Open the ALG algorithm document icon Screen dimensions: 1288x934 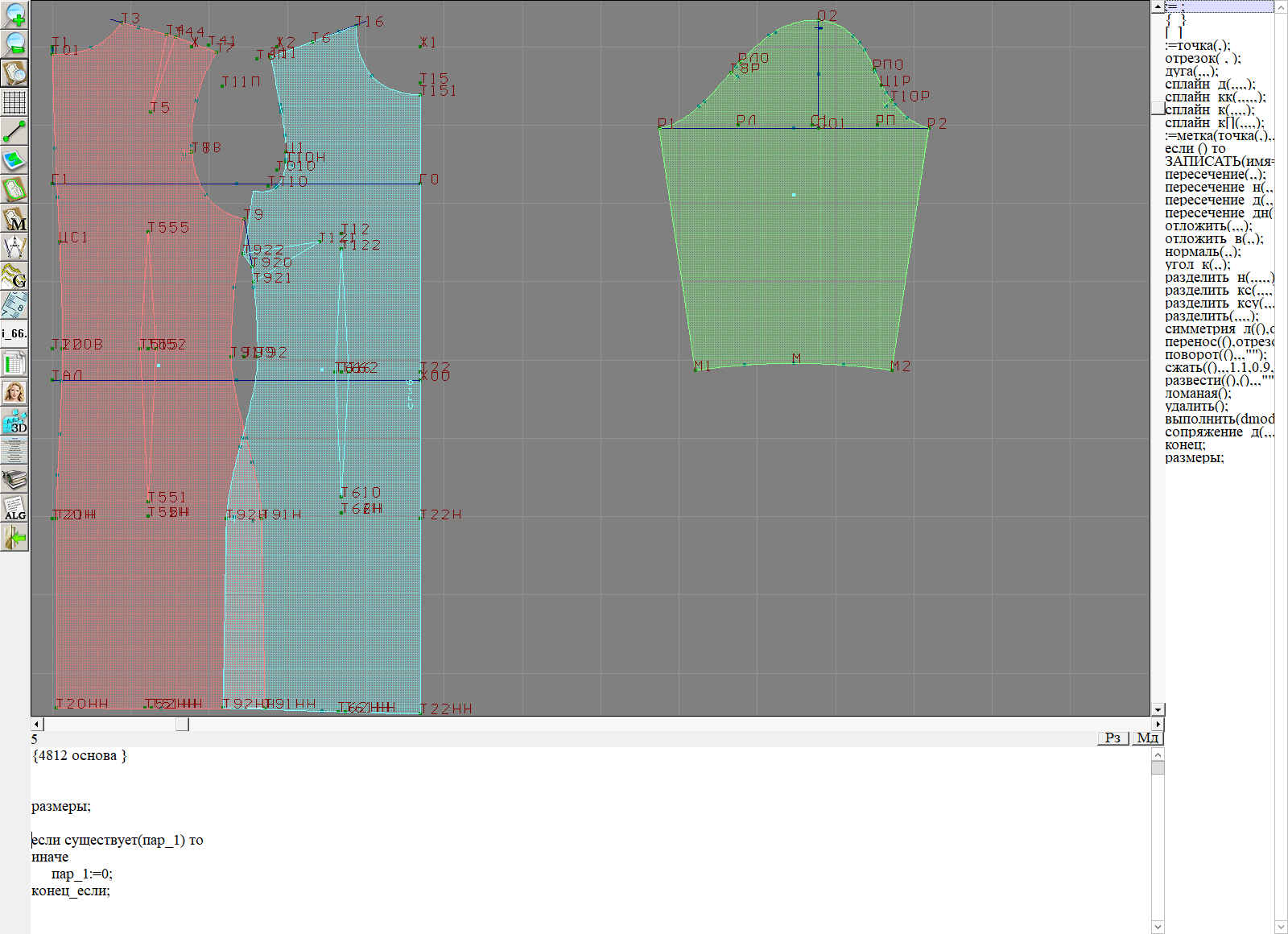click(x=14, y=509)
